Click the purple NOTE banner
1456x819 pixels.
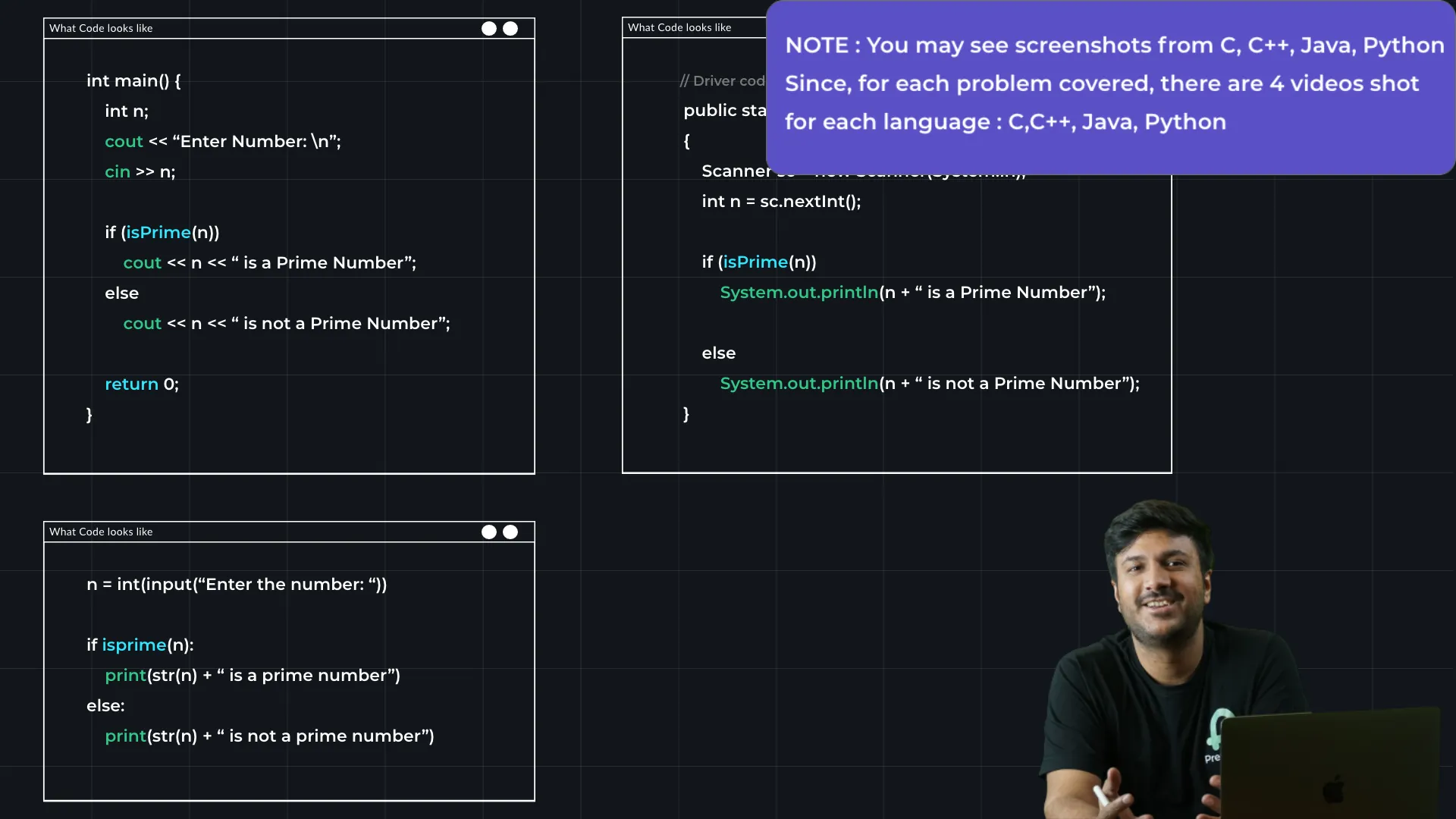(1110, 87)
